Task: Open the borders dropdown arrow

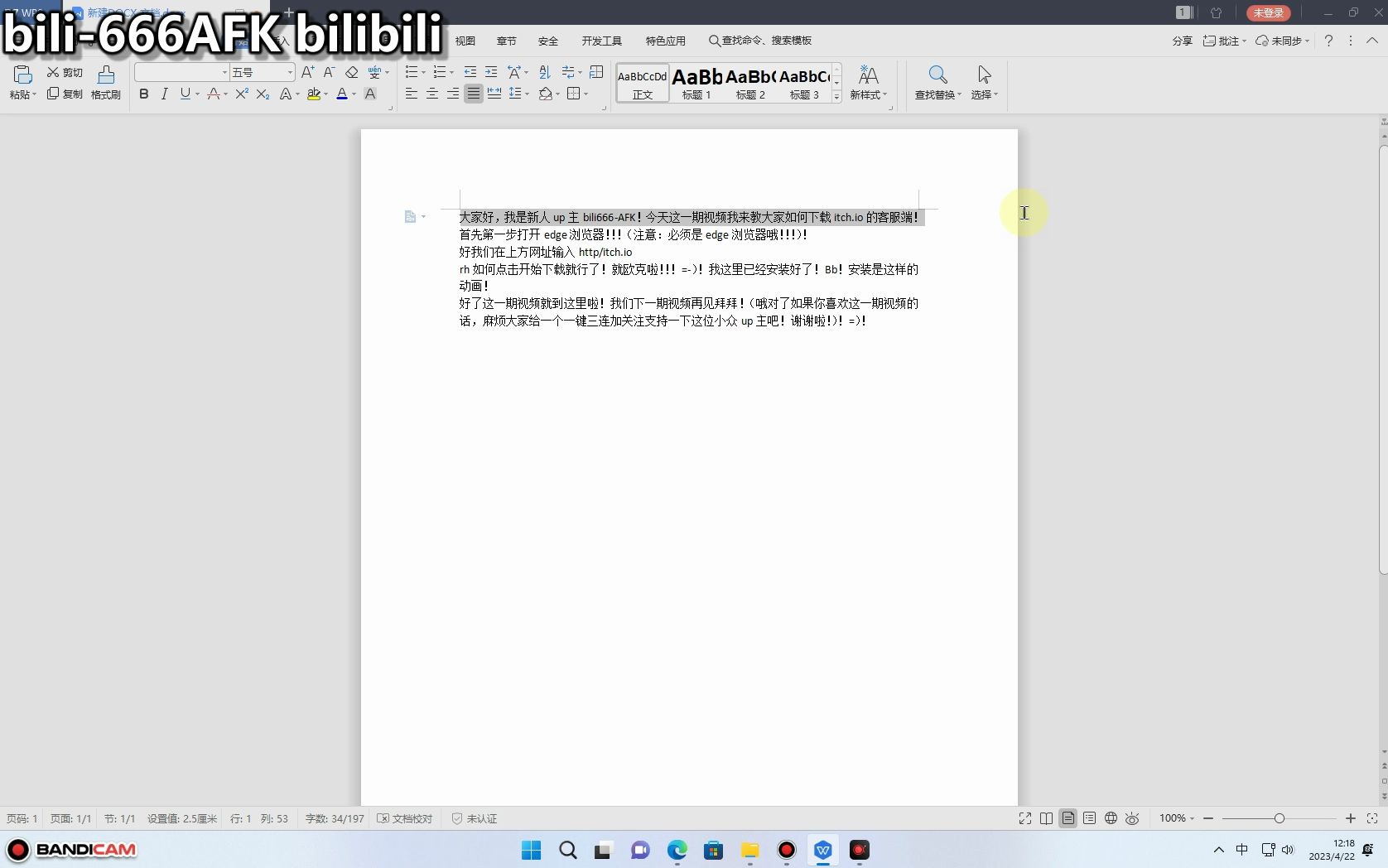Action: (x=586, y=94)
